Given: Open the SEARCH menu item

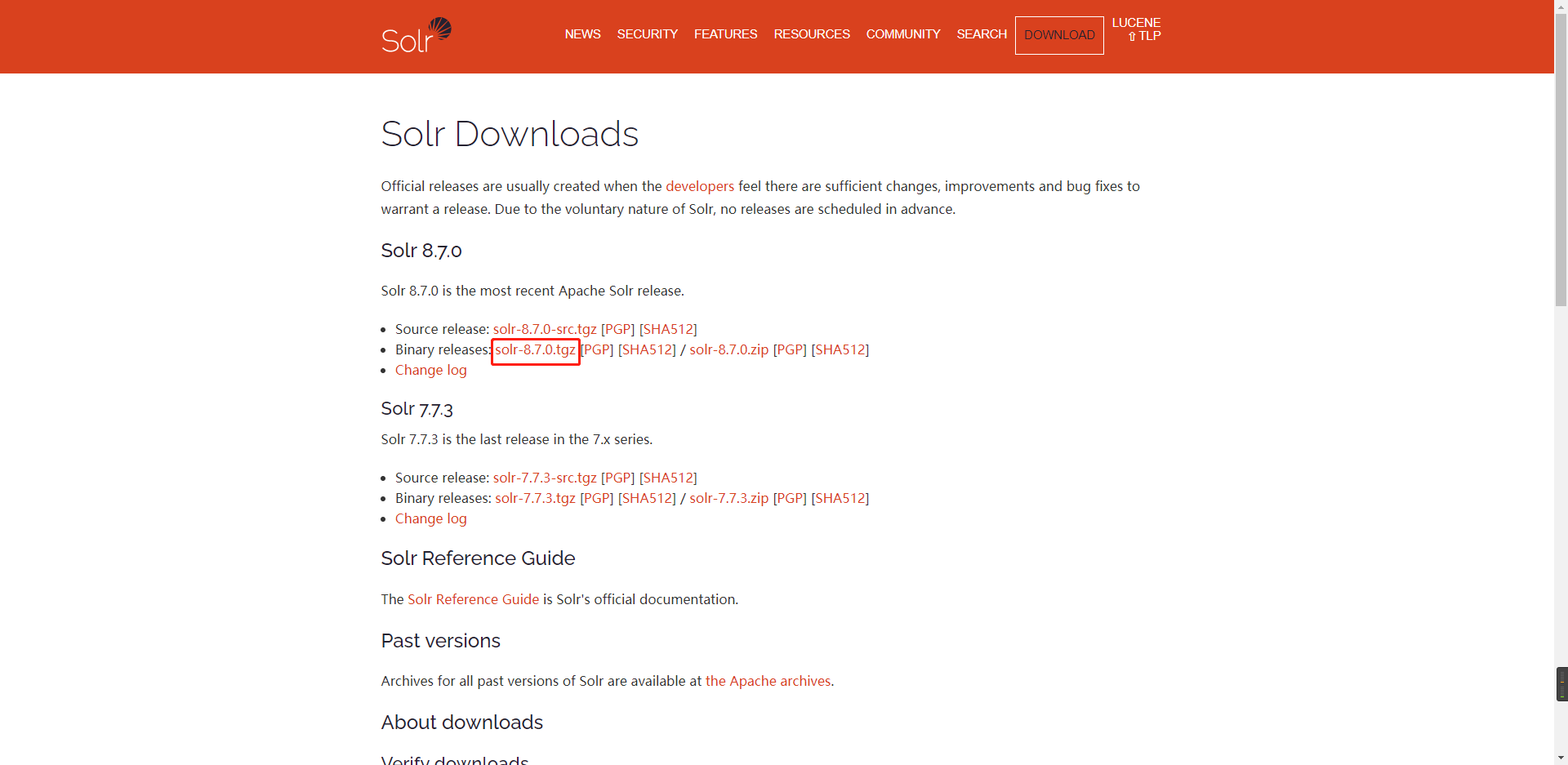Looking at the screenshot, I should pyautogui.click(x=982, y=34).
